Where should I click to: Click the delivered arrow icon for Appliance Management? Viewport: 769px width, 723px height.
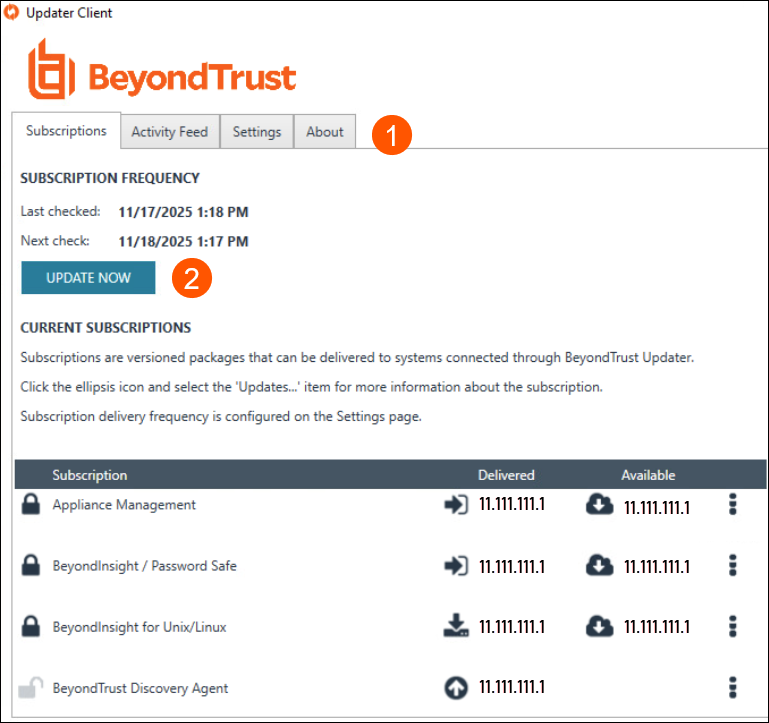456,504
